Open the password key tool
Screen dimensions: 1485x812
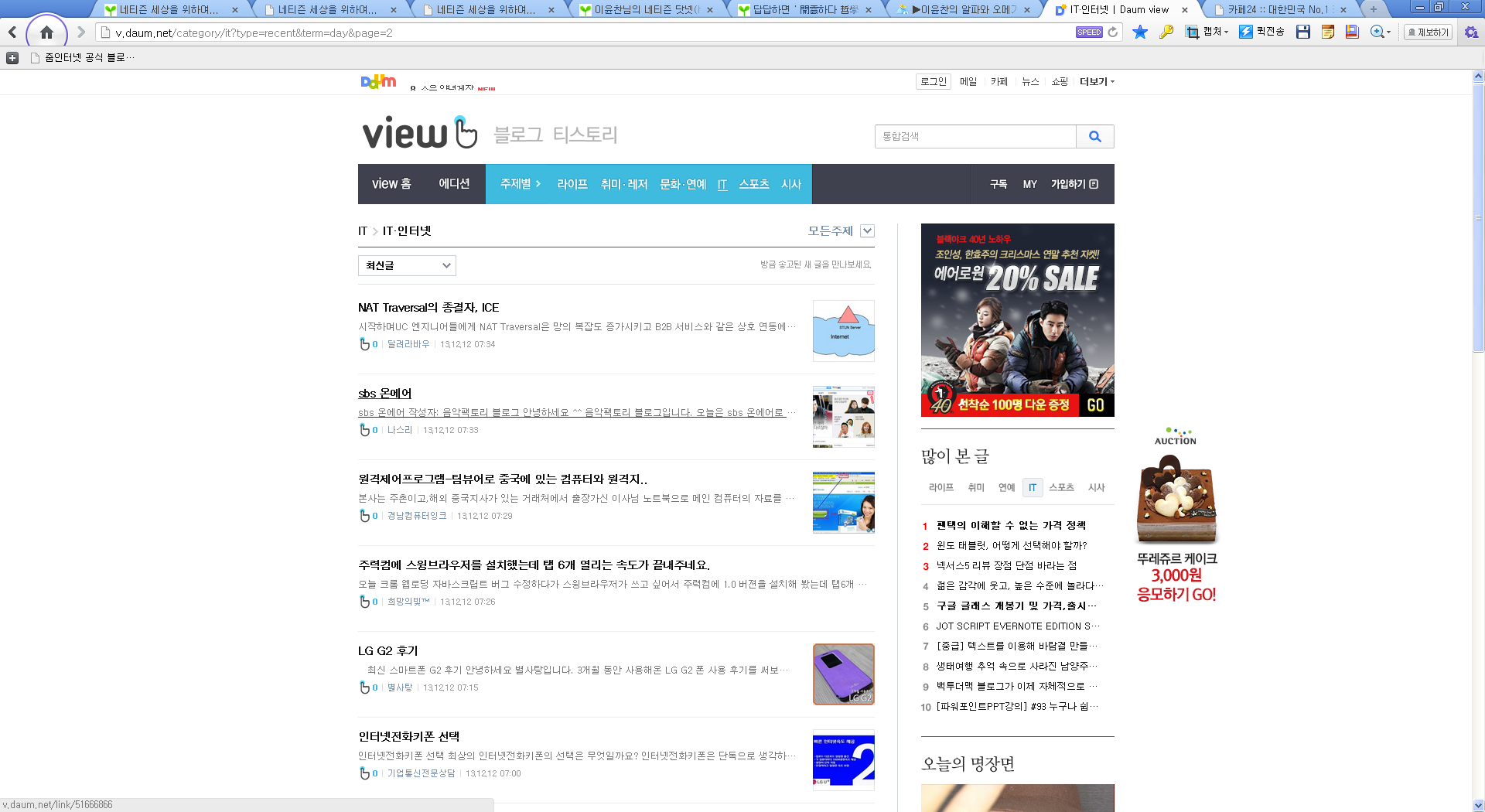[1166, 32]
